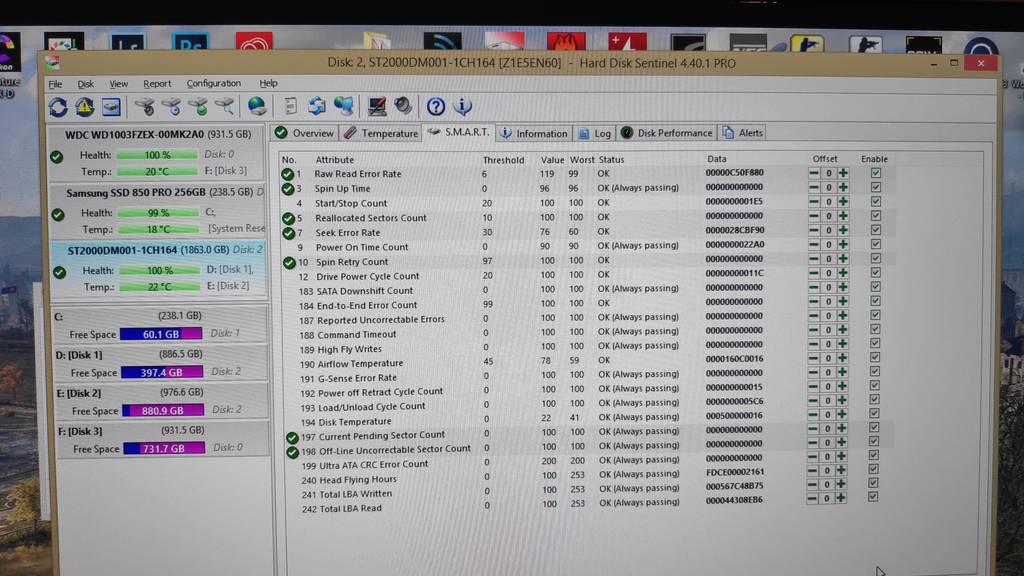The image size is (1024, 576).
Task: Decrease offset for Spin Up Time
Action: tap(814, 187)
